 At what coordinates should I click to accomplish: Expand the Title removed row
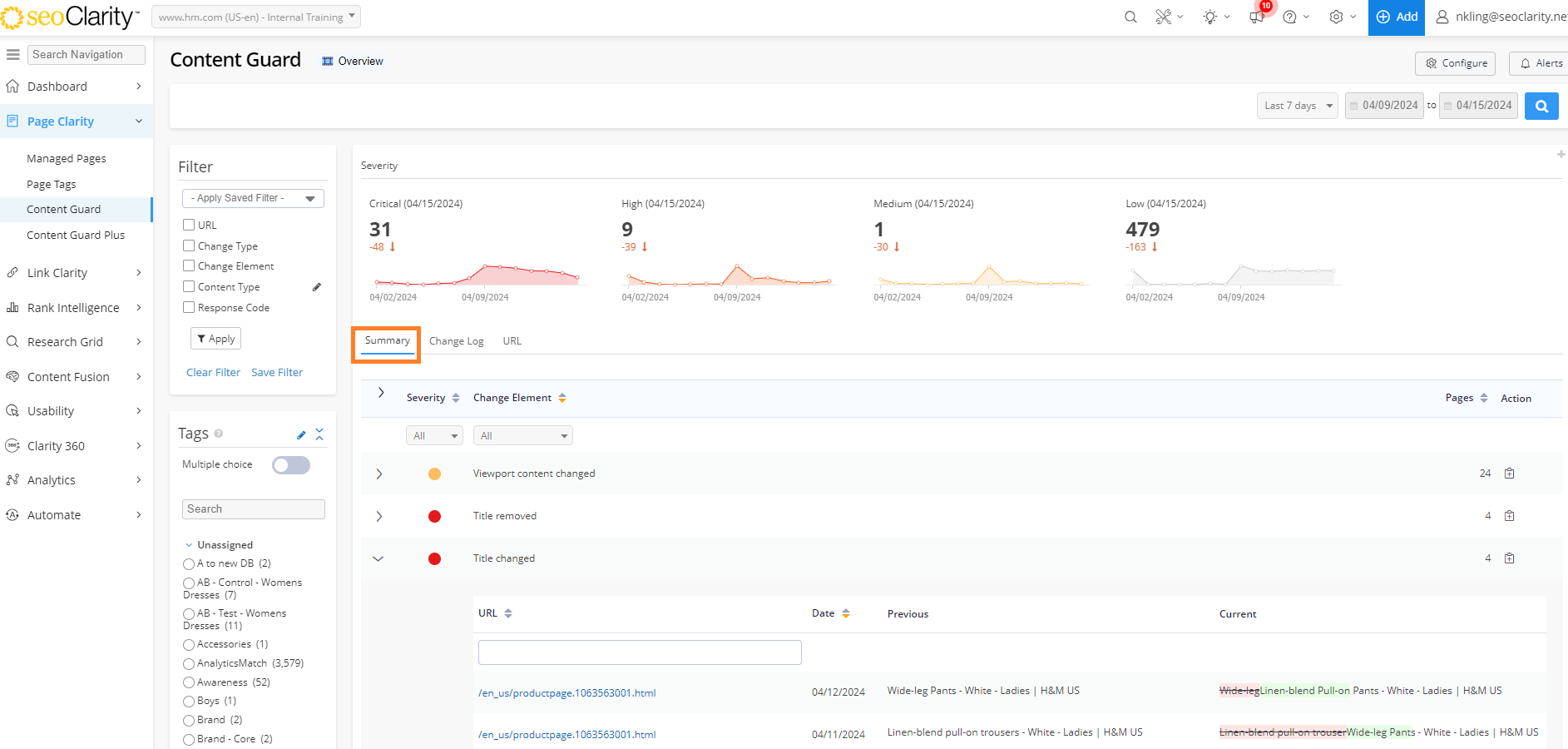[x=379, y=516]
